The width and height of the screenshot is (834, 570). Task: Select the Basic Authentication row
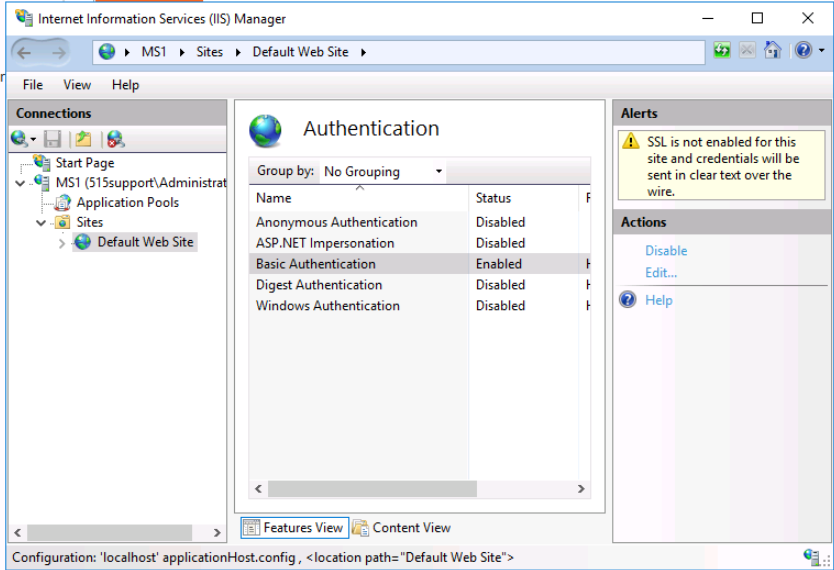click(419, 264)
